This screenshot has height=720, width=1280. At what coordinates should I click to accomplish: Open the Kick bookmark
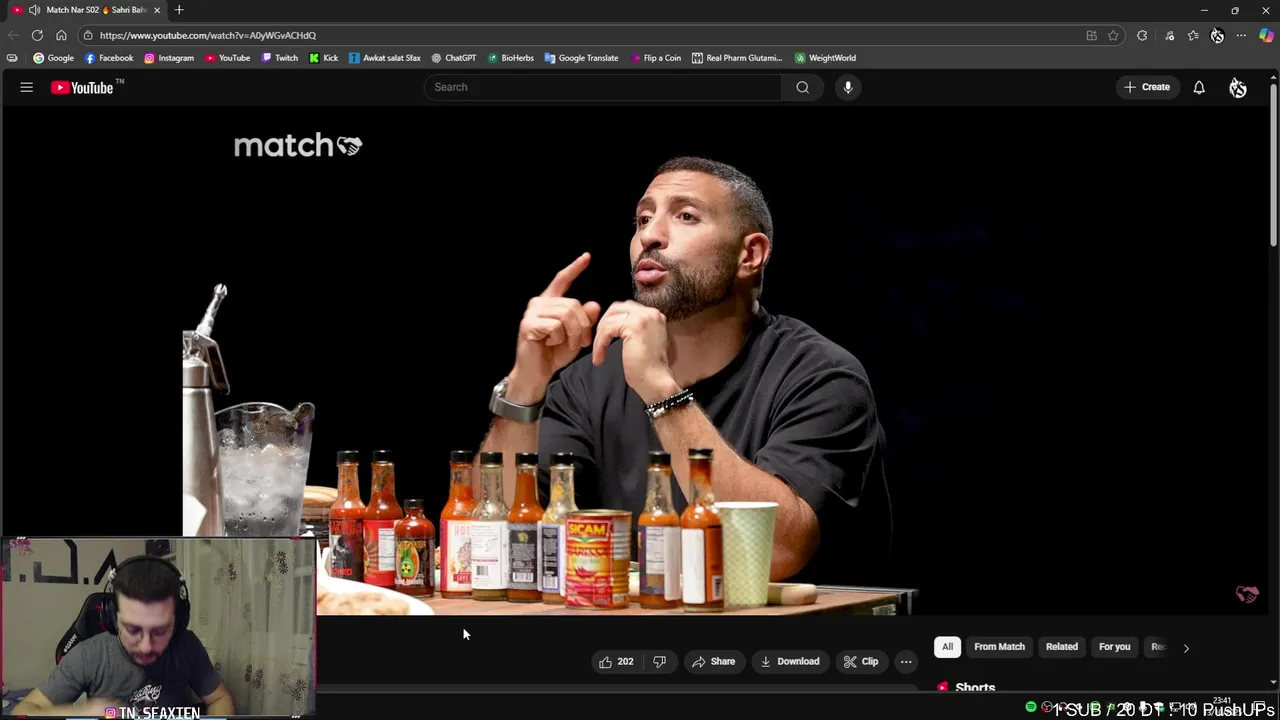tap(324, 58)
